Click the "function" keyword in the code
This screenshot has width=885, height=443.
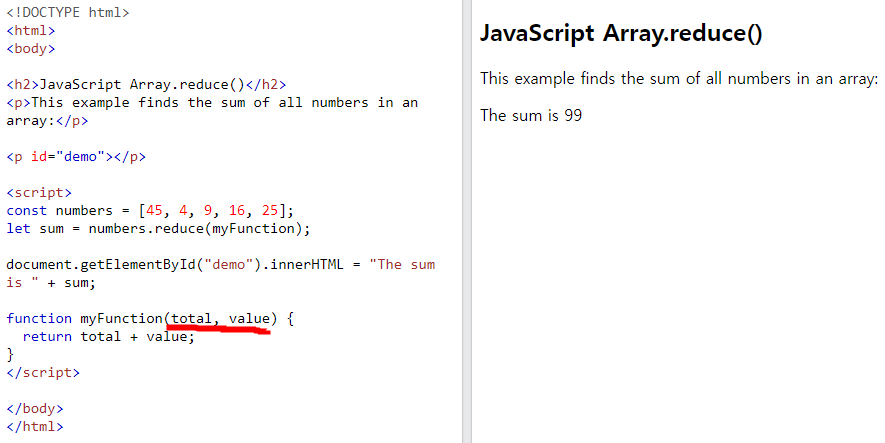[x=39, y=318]
